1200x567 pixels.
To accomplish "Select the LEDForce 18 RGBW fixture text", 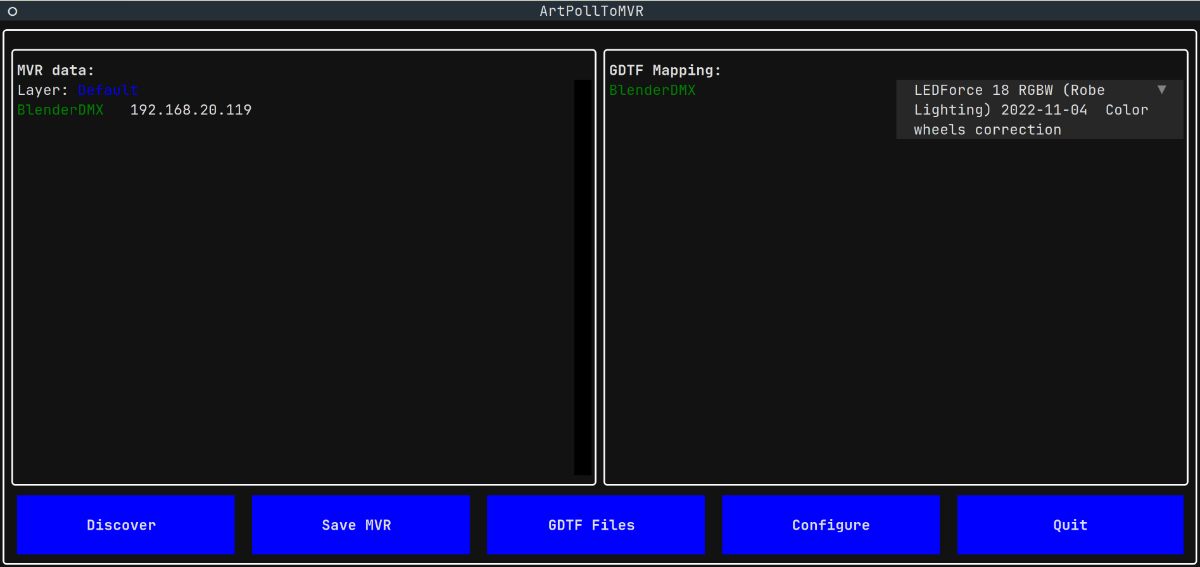I will (x=1008, y=91).
